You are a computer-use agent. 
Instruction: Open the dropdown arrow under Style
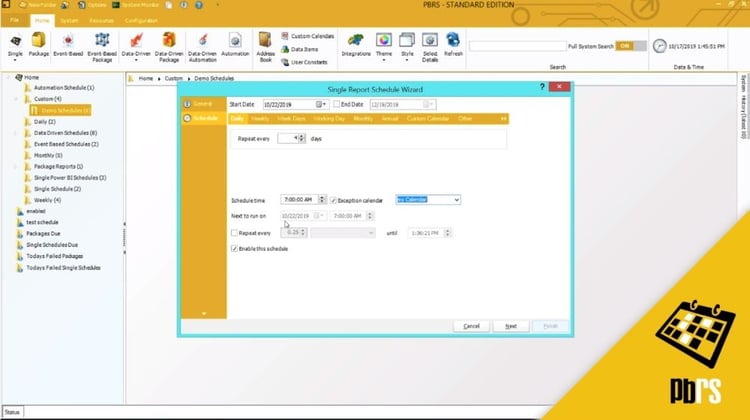point(407,60)
